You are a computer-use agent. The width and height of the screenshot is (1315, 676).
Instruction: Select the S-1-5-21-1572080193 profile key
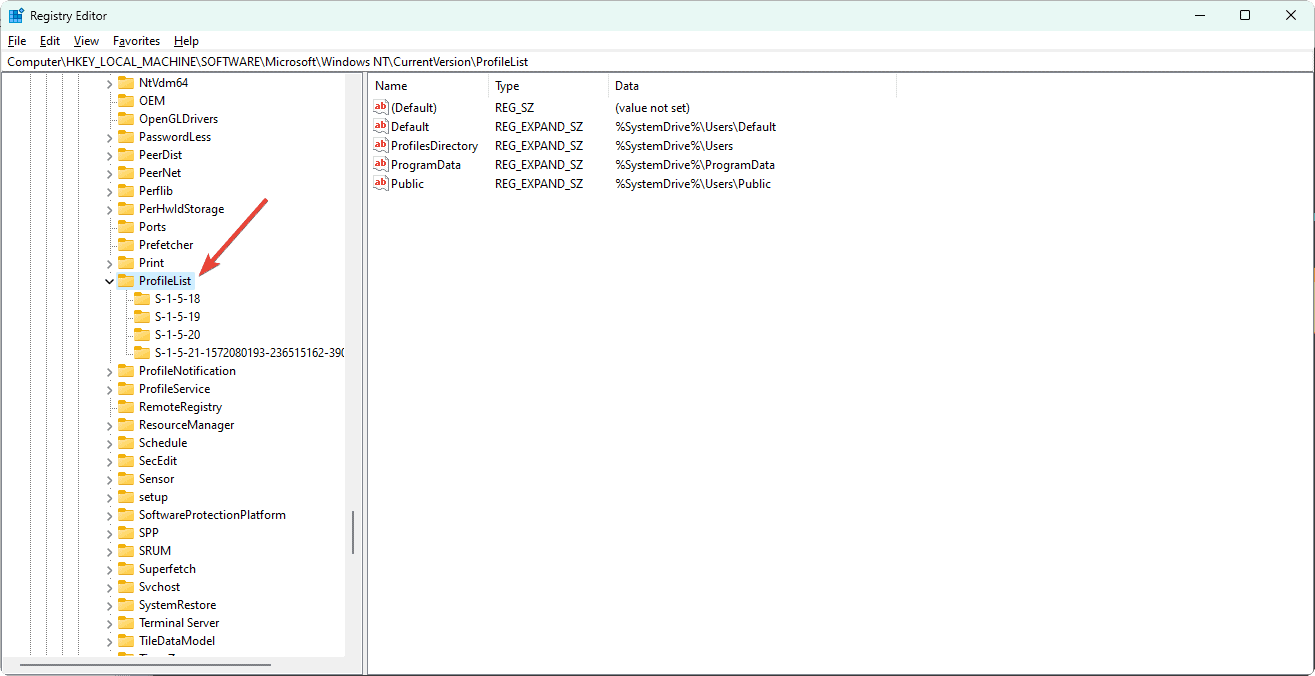point(248,353)
